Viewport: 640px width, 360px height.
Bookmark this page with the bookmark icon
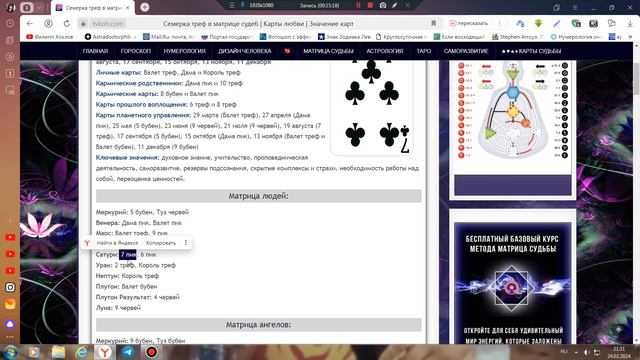pos(433,24)
